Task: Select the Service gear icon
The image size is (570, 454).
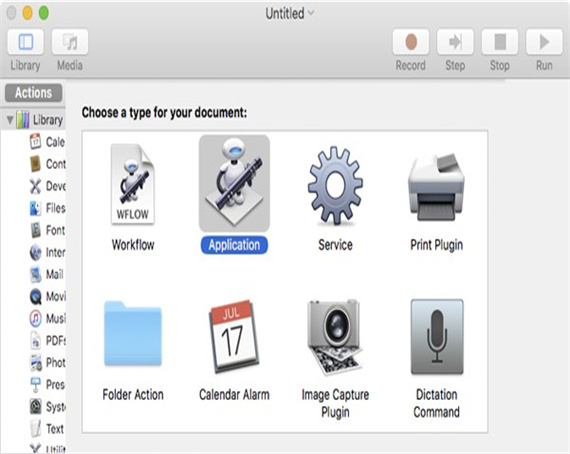Action: [x=335, y=185]
